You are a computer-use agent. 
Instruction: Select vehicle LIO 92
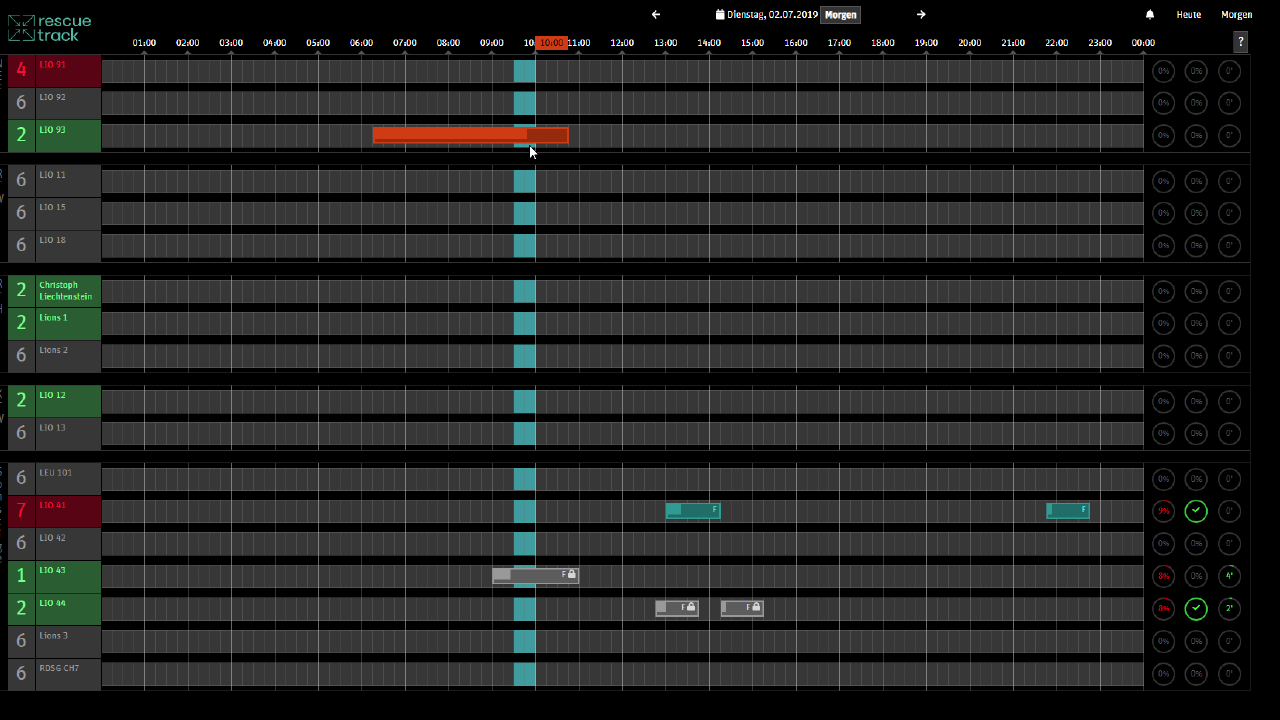coord(68,103)
